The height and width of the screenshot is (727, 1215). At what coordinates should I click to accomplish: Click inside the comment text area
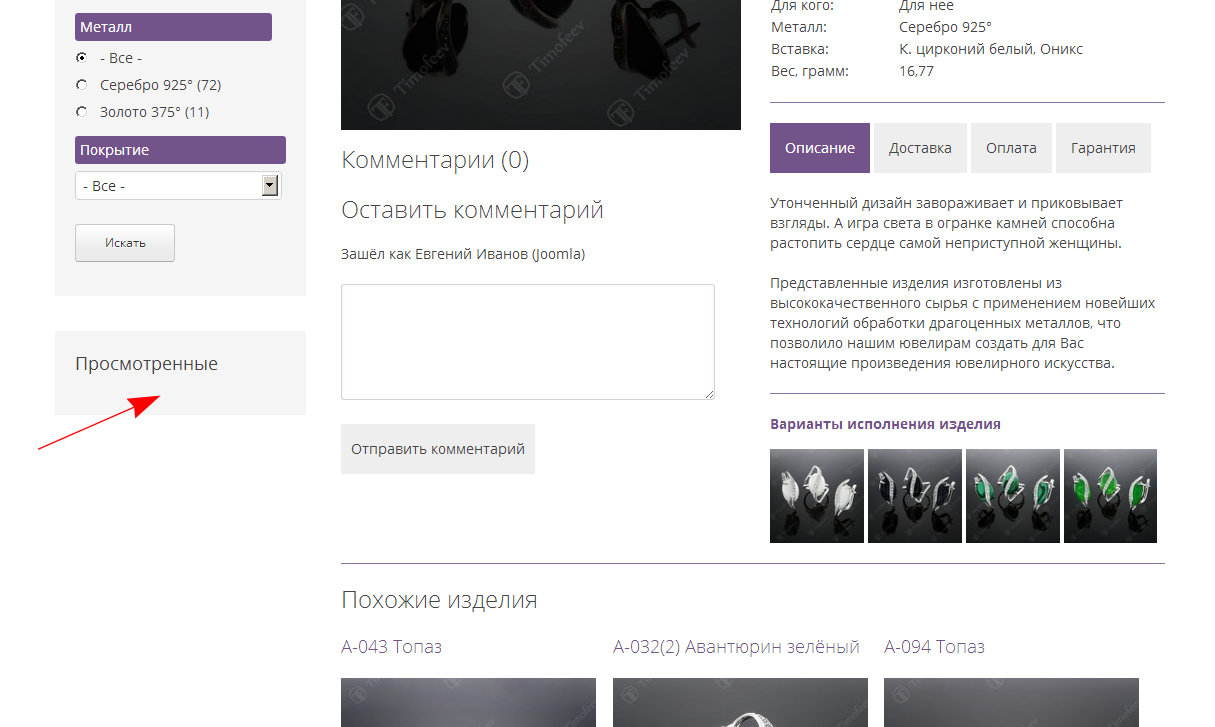pos(527,342)
